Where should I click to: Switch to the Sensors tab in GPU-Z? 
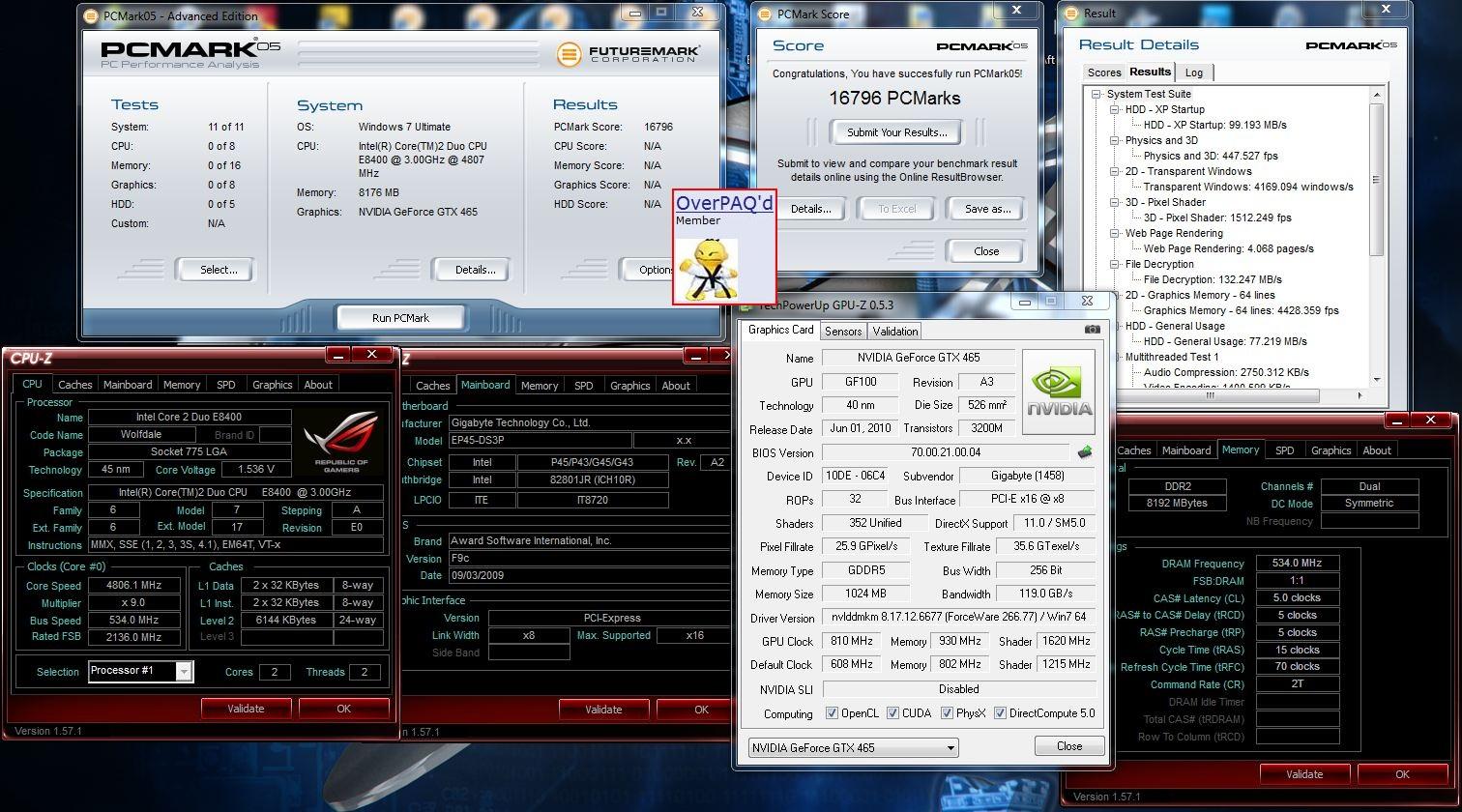pyautogui.click(x=842, y=331)
